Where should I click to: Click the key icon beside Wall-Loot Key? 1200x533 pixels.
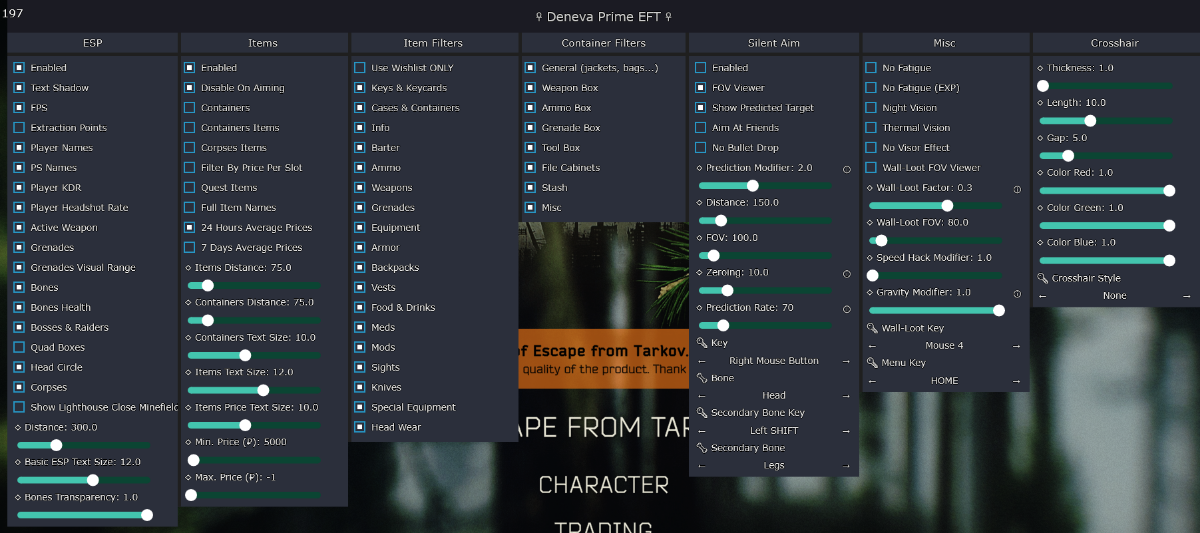(872, 328)
